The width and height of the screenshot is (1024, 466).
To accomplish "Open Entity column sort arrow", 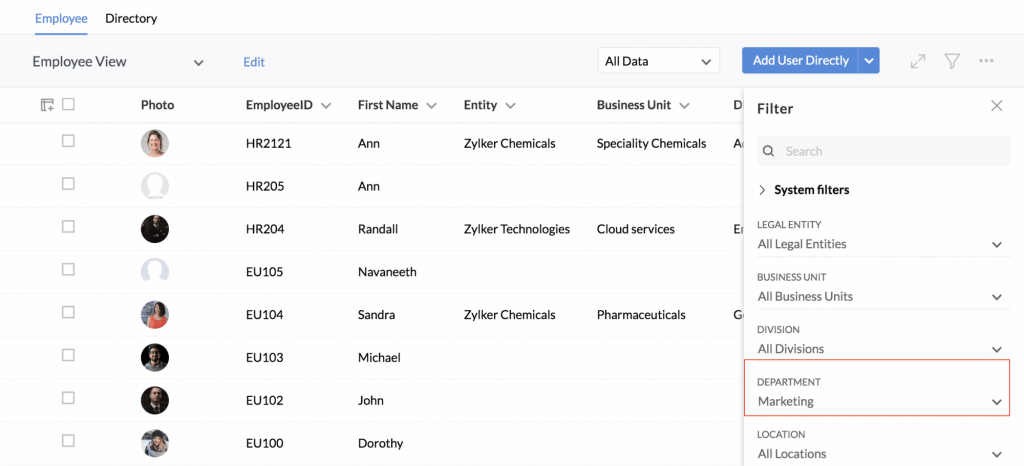I will point(510,106).
